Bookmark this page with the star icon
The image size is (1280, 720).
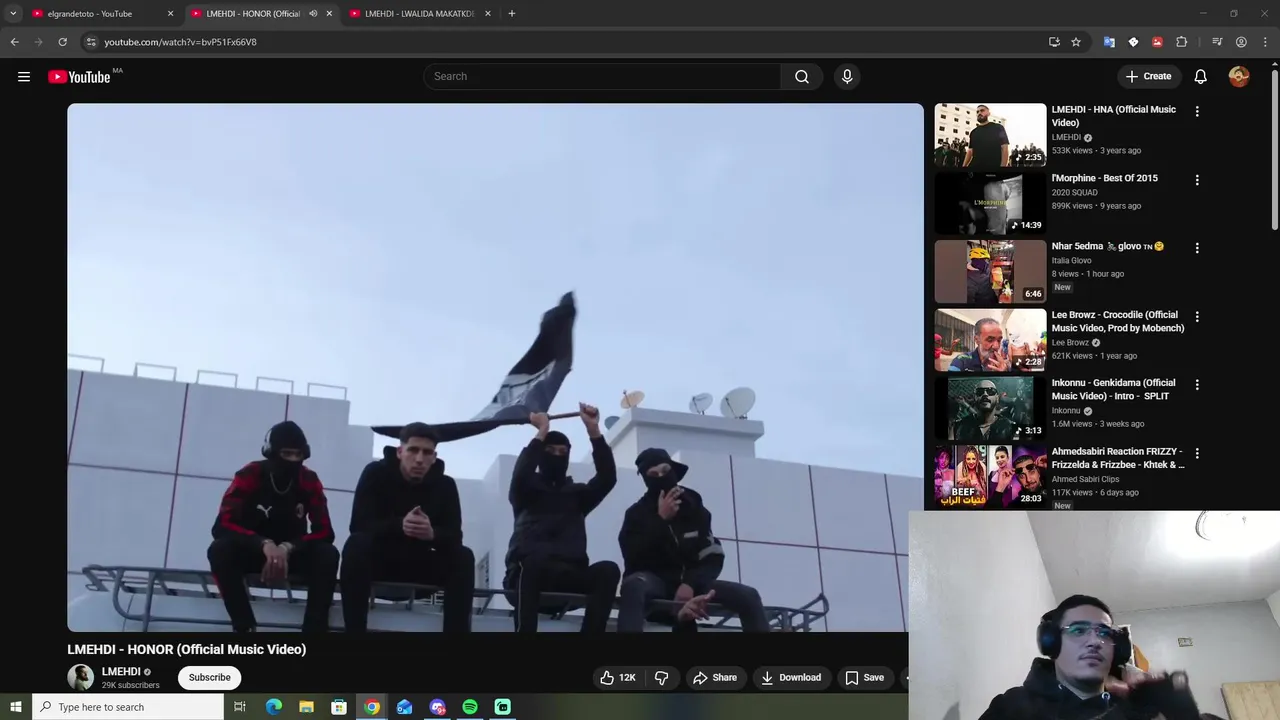(1076, 42)
